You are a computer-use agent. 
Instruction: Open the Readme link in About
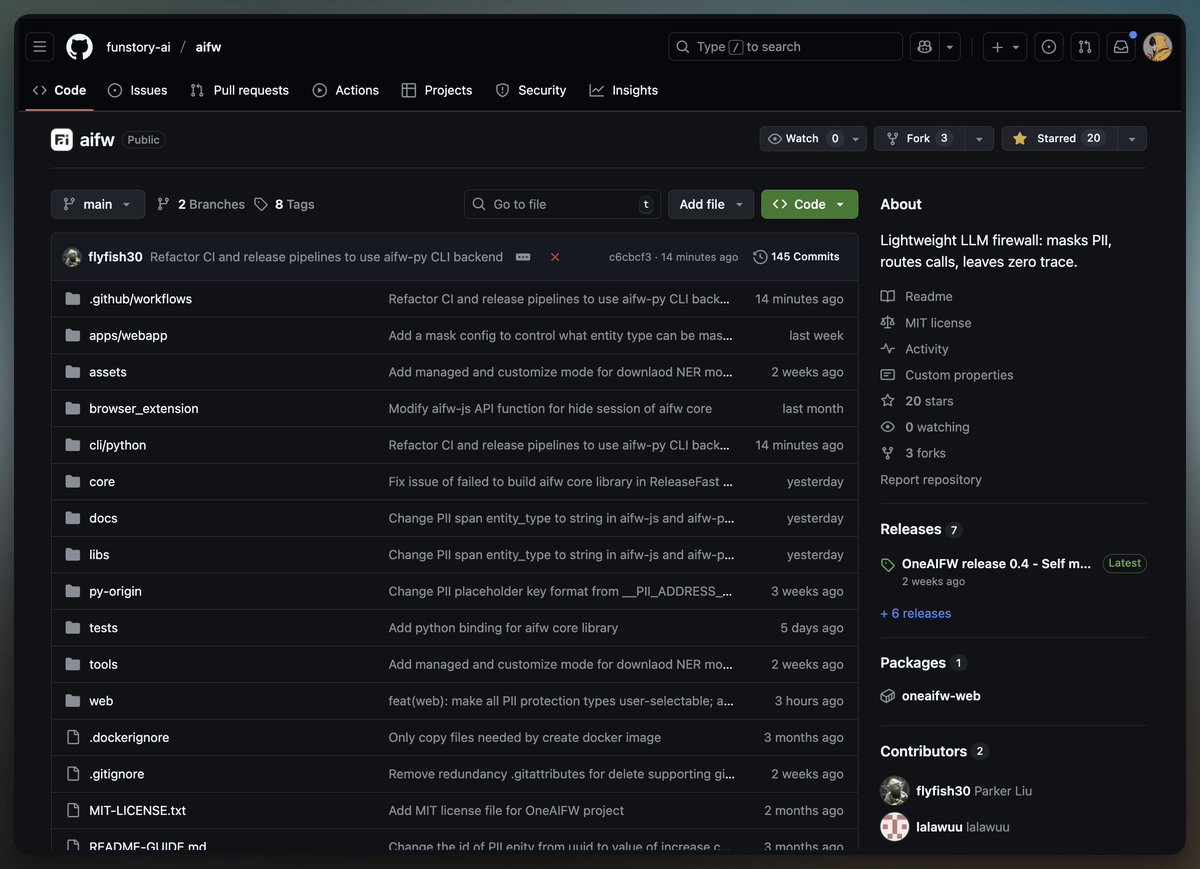916,296
